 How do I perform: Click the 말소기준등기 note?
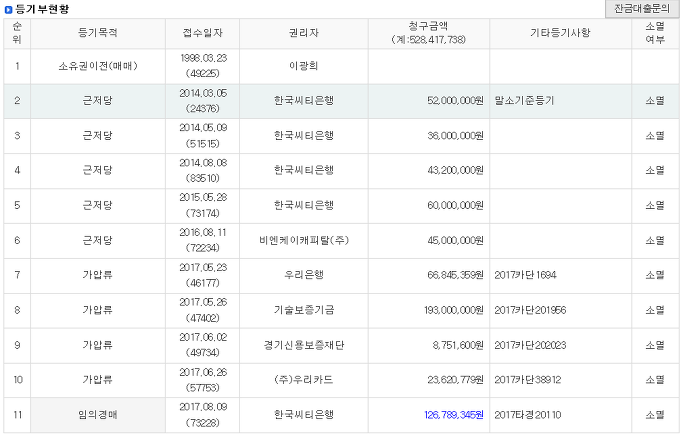524,101
